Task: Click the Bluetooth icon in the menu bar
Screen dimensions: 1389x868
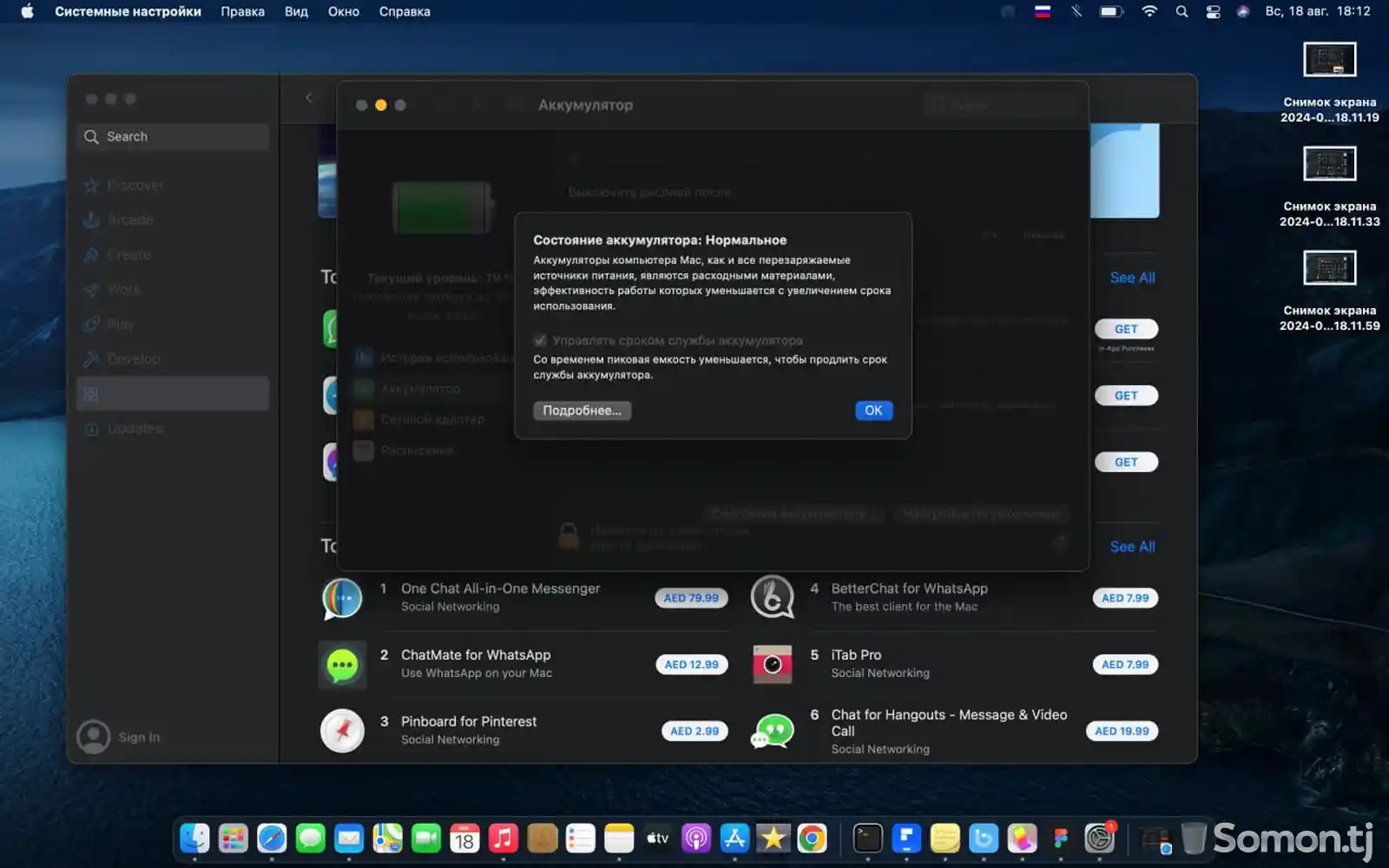Action: [x=1076, y=11]
